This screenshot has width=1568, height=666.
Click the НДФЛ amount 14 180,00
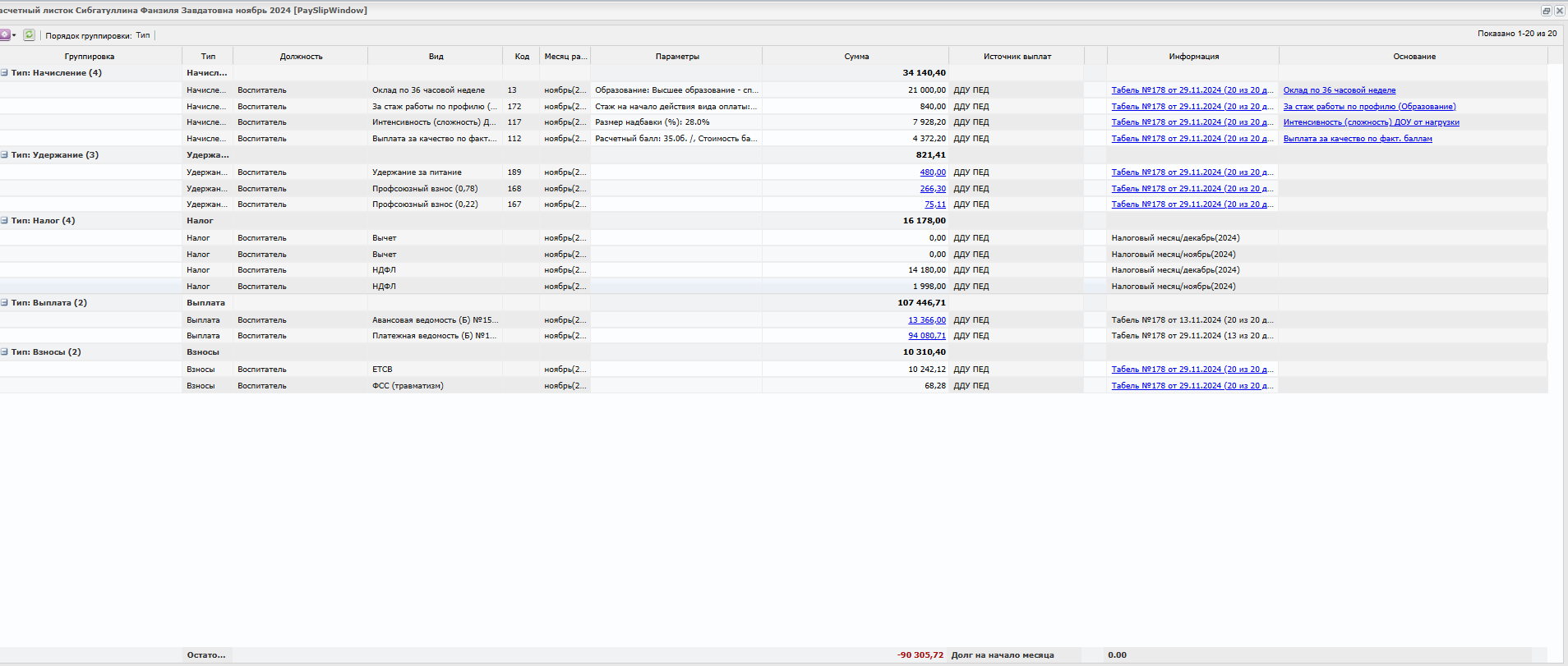pos(927,270)
